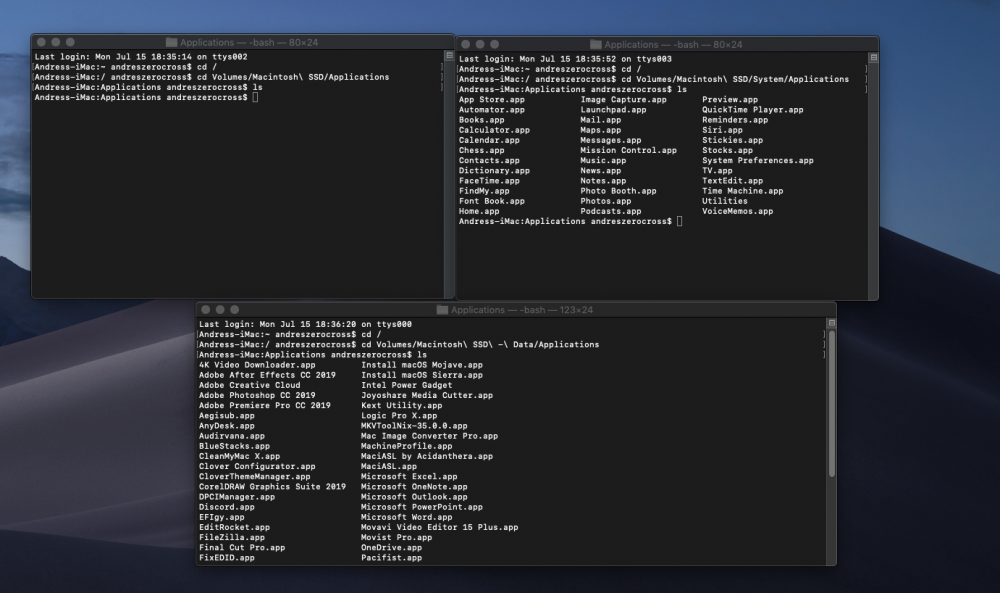The width and height of the screenshot is (1000, 593).
Task: Click 'Podcasts.app' entry
Action: tap(610, 211)
